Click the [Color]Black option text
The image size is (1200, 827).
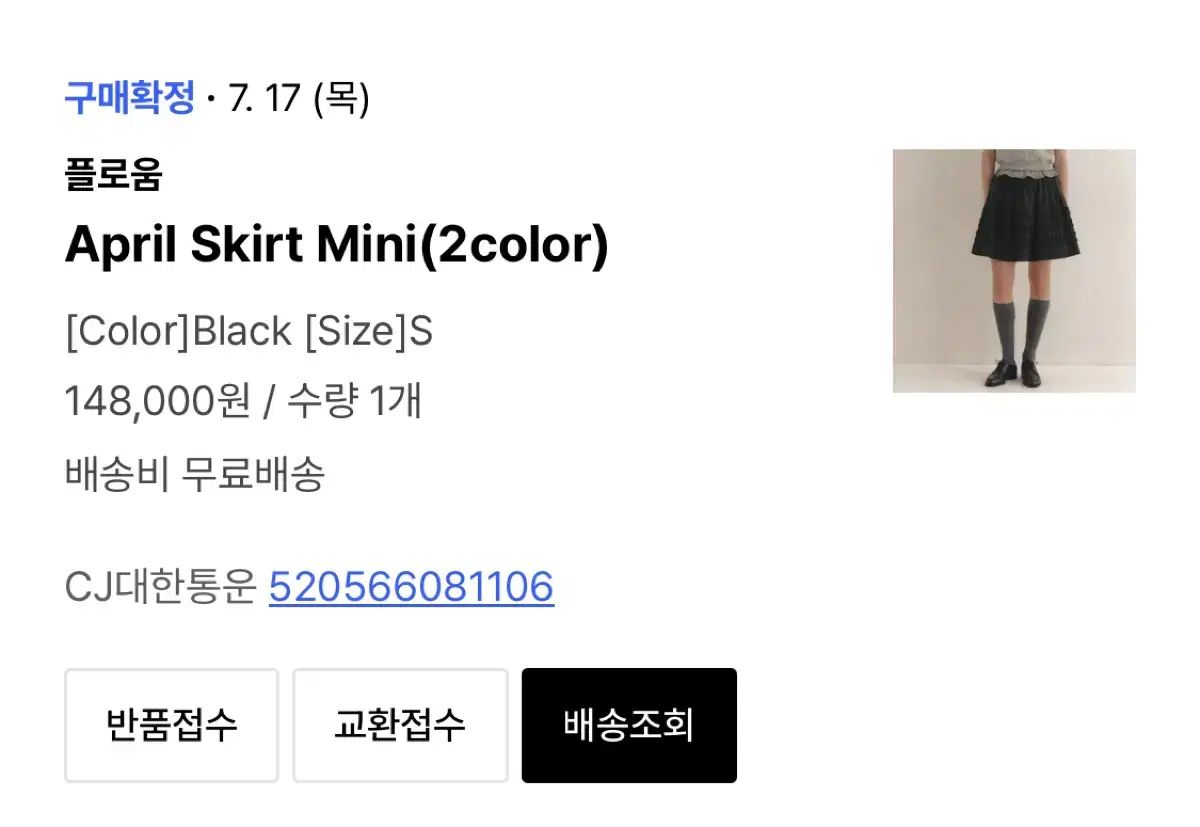pyautogui.click(x=178, y=332)
